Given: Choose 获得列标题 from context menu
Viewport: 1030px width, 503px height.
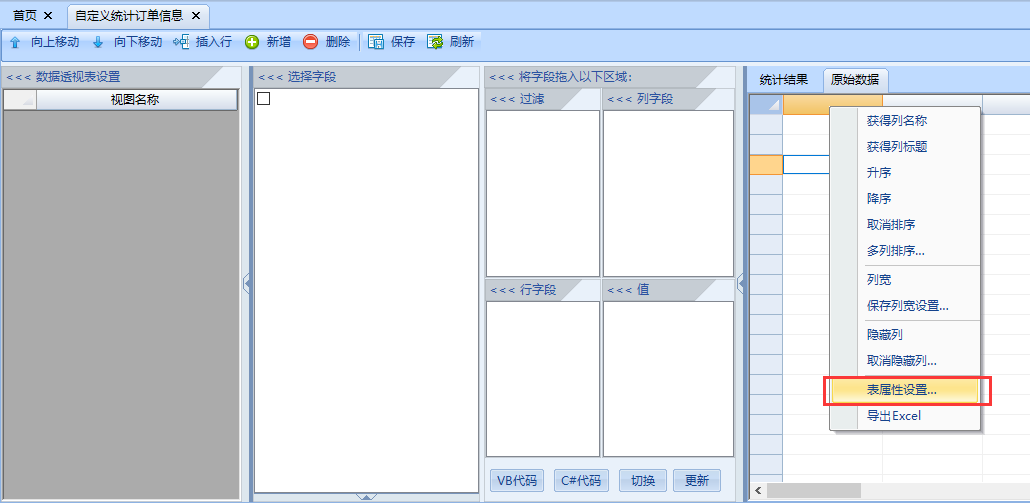Looking at the screenshot, I should [x=907, y=147].
